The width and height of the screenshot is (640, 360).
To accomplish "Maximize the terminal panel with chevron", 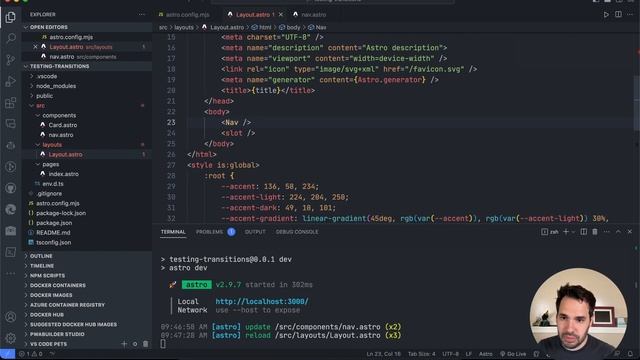I will tap(618, 232).
